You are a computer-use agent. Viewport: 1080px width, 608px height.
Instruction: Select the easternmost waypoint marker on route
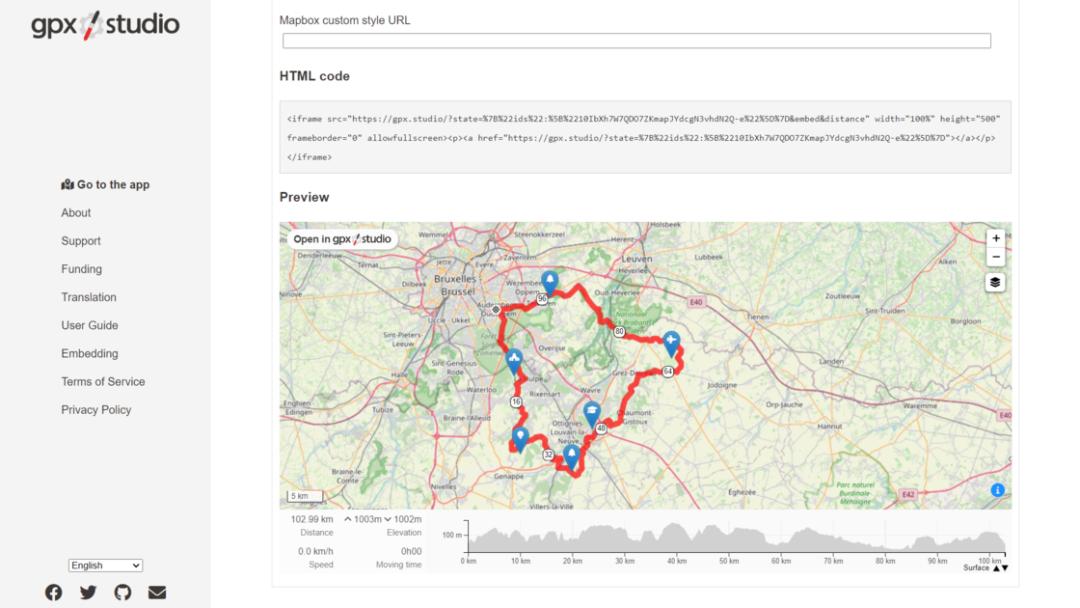click(x=672, y=341)
